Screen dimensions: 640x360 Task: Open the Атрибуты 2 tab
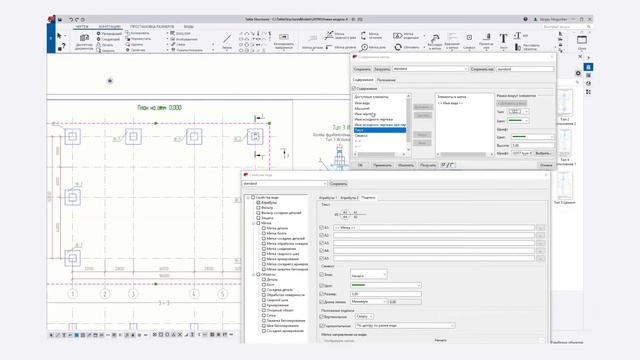pos(349,198)
